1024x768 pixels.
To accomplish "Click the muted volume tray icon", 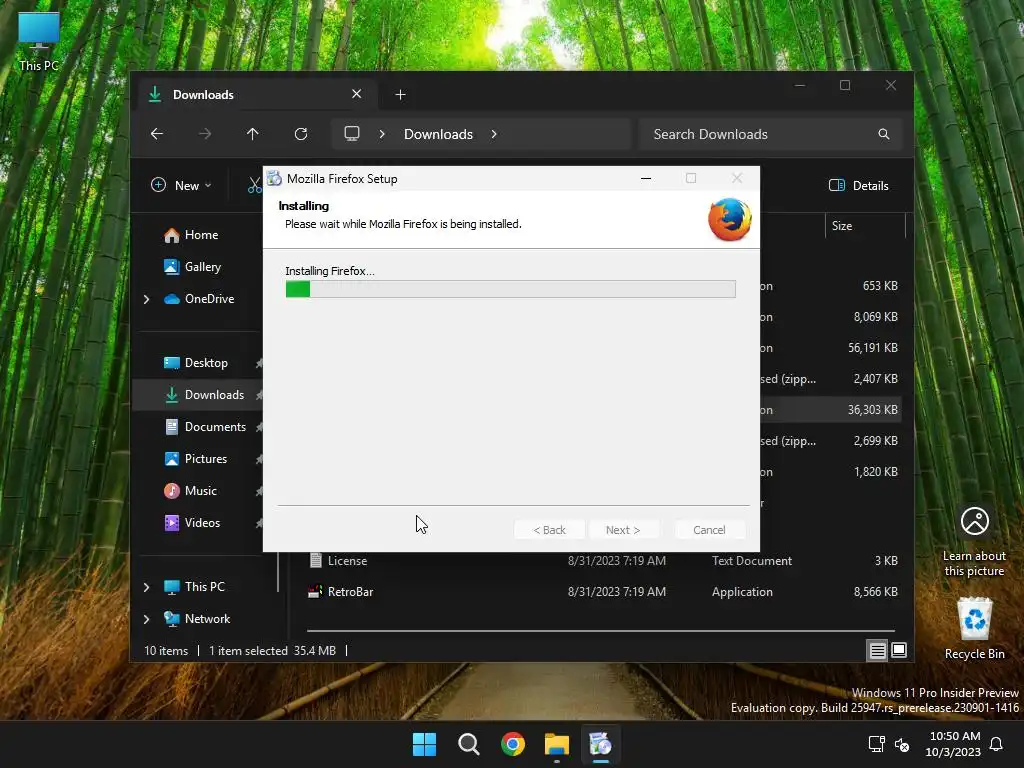I will coord(902,744).
